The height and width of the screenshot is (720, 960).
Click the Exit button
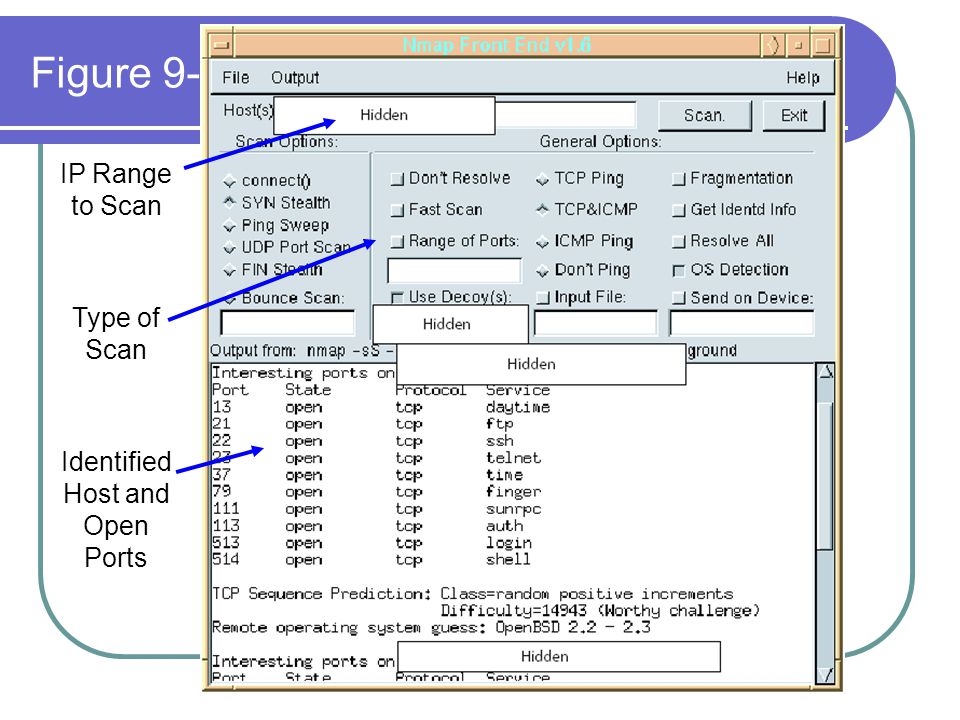coord(794,115)
